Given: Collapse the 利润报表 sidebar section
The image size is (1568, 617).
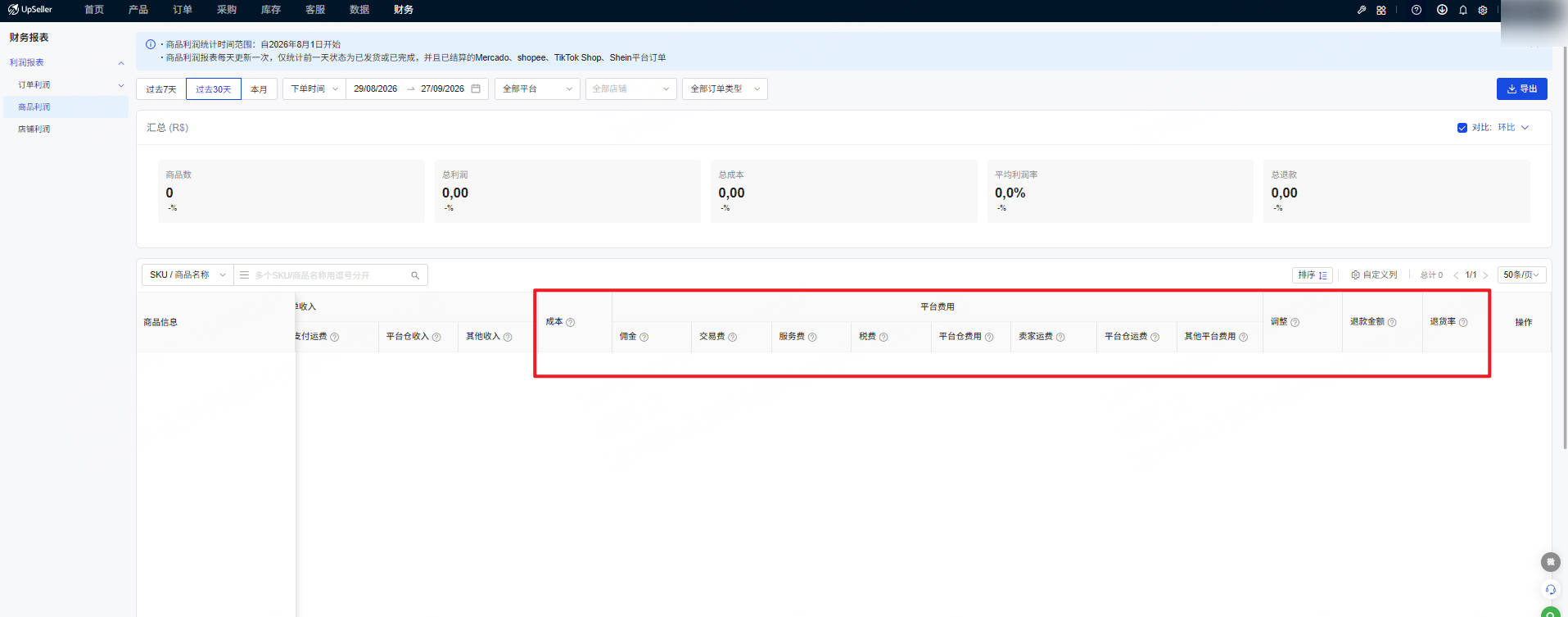Looking at the screenshot, I should coord(121,63).
